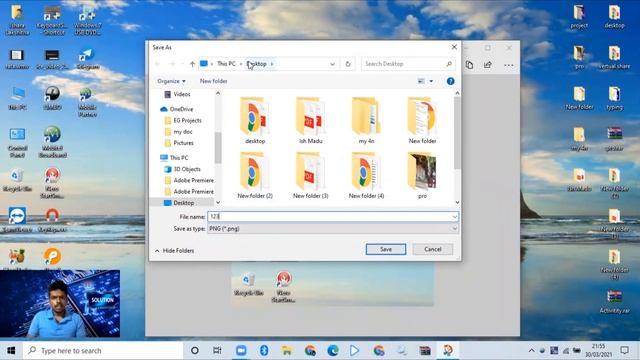Open the Help icon in Save As dialog
640x360 pixels.
click(x=450, y=81)
